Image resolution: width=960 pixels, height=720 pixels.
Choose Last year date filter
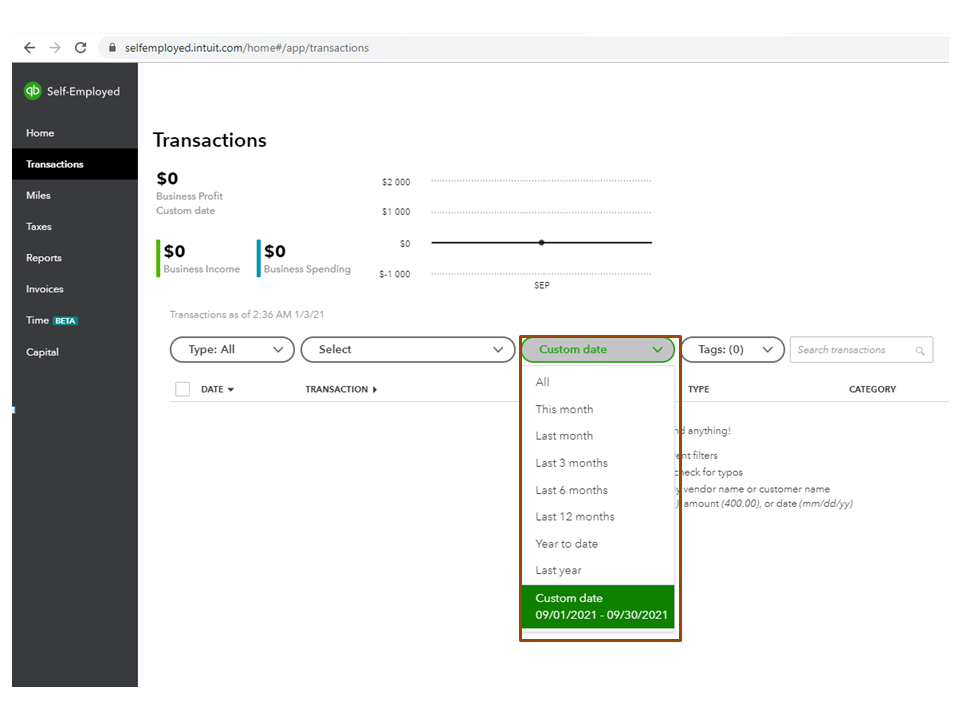(x=598, y=570)
